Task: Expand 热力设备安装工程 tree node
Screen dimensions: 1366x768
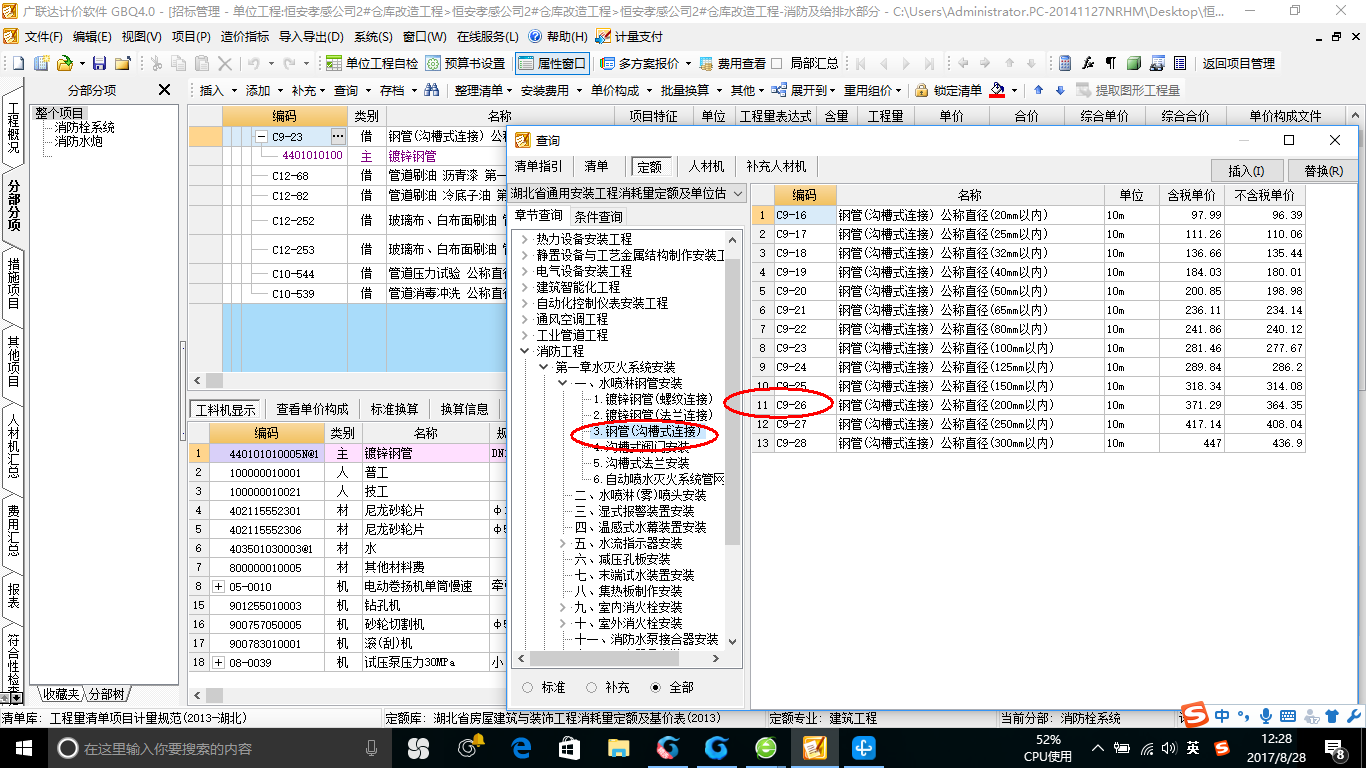Action: 525,239
